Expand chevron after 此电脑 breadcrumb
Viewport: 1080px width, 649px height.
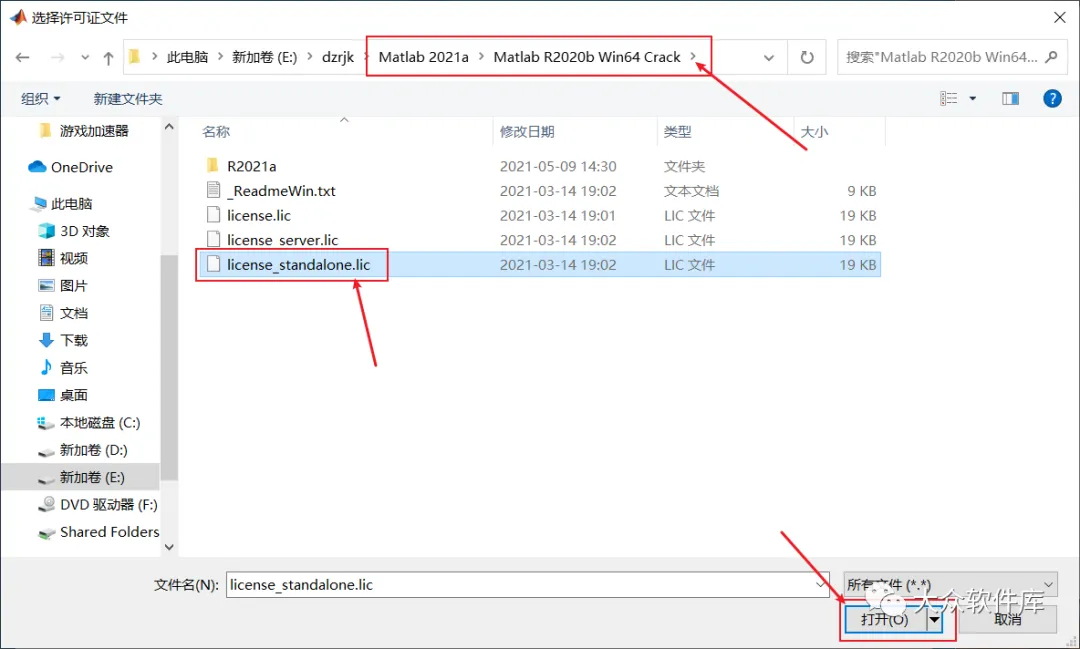[x=220, y=56]
